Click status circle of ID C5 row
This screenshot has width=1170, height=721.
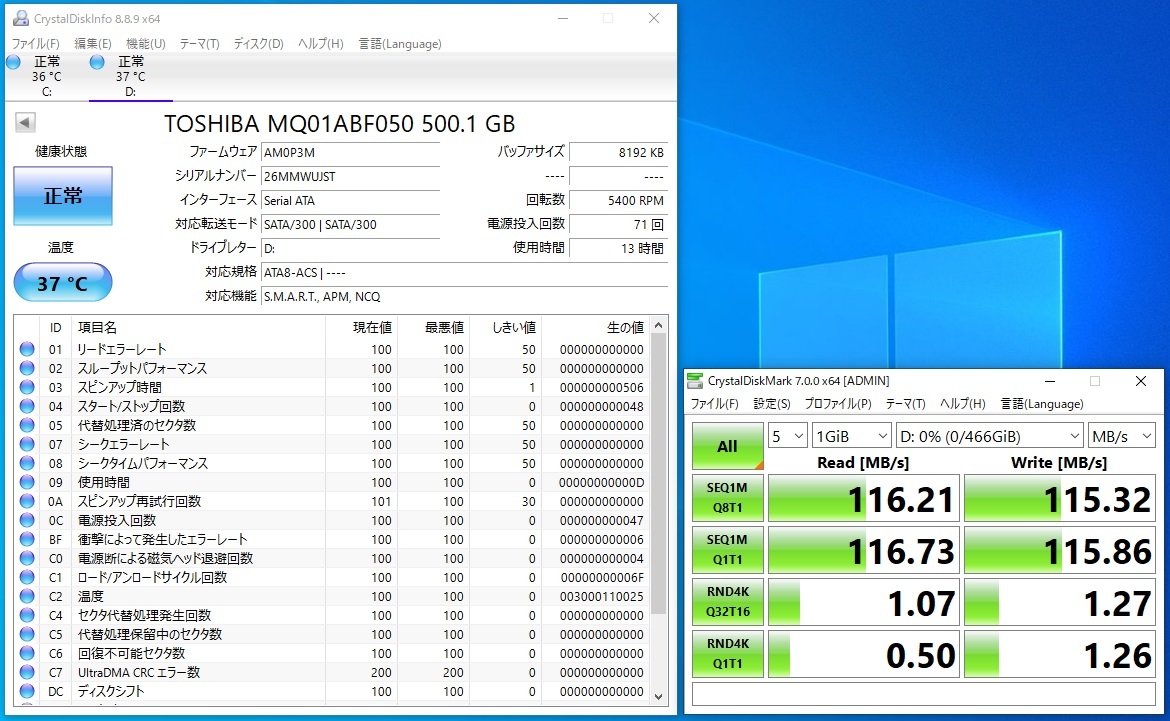pos(27,634)
